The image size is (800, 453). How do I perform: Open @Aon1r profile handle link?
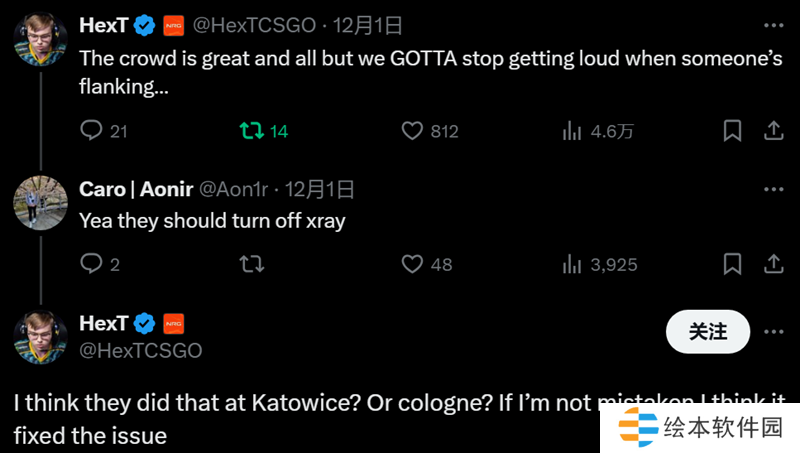click(233, 189)
